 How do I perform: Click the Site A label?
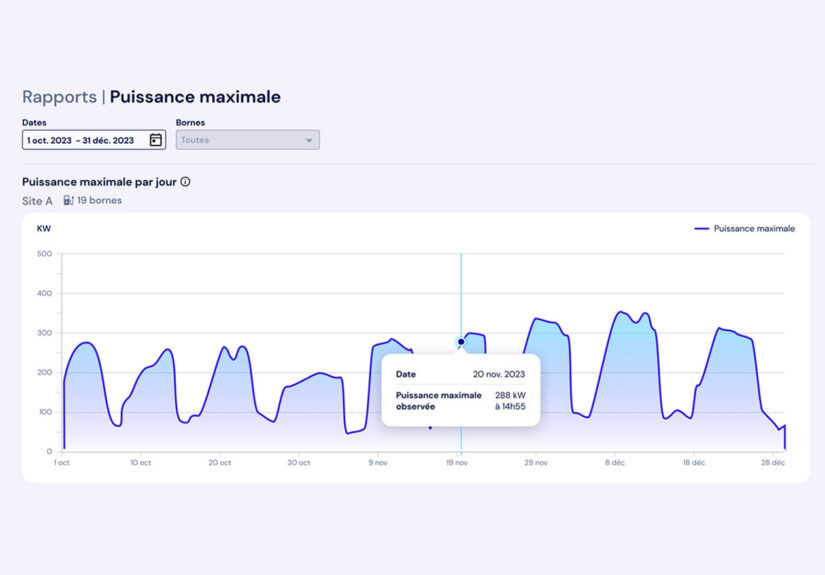37,201
